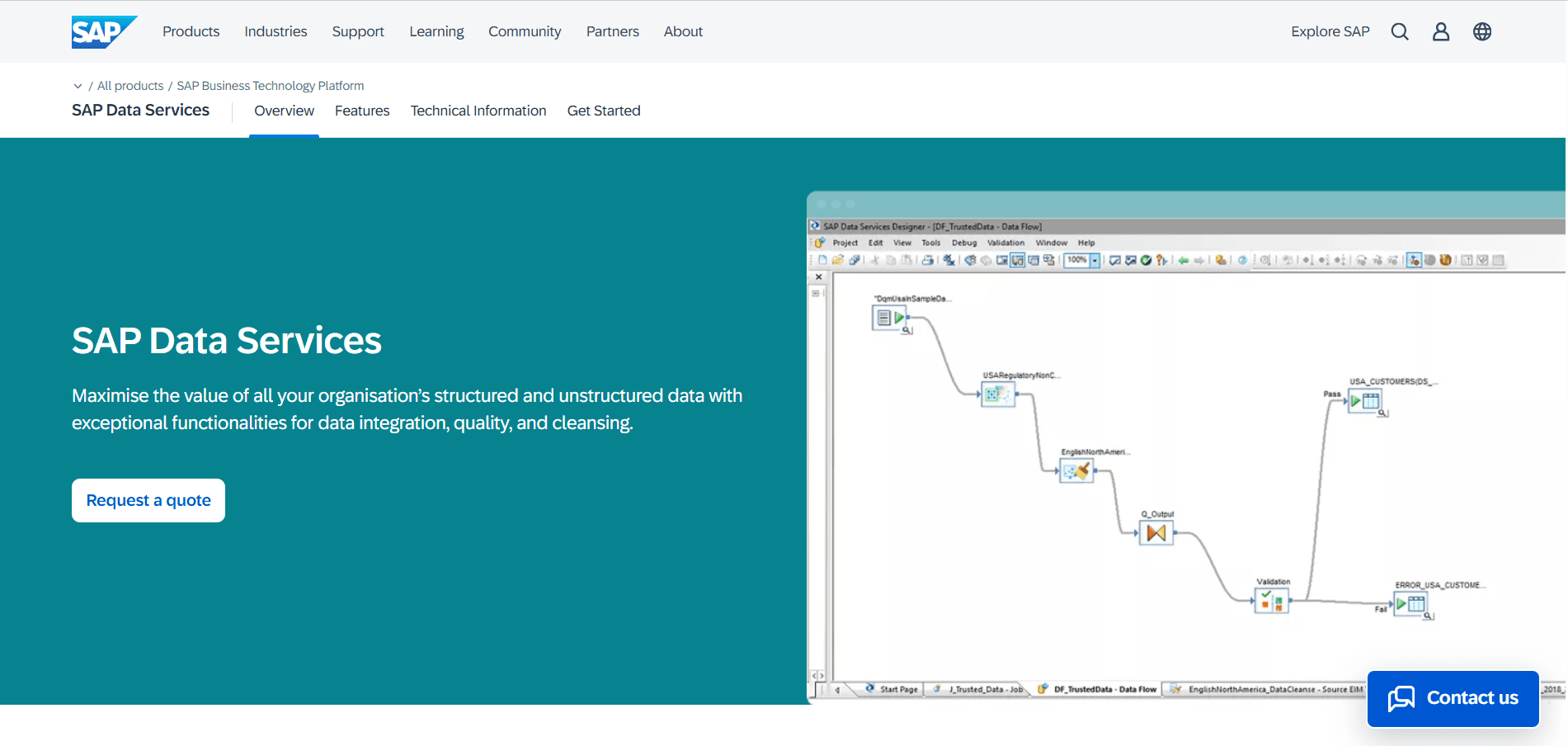Open the Help menu in Designer
The width and height of the screenshot is (1568, 746).
(1086, 243)
